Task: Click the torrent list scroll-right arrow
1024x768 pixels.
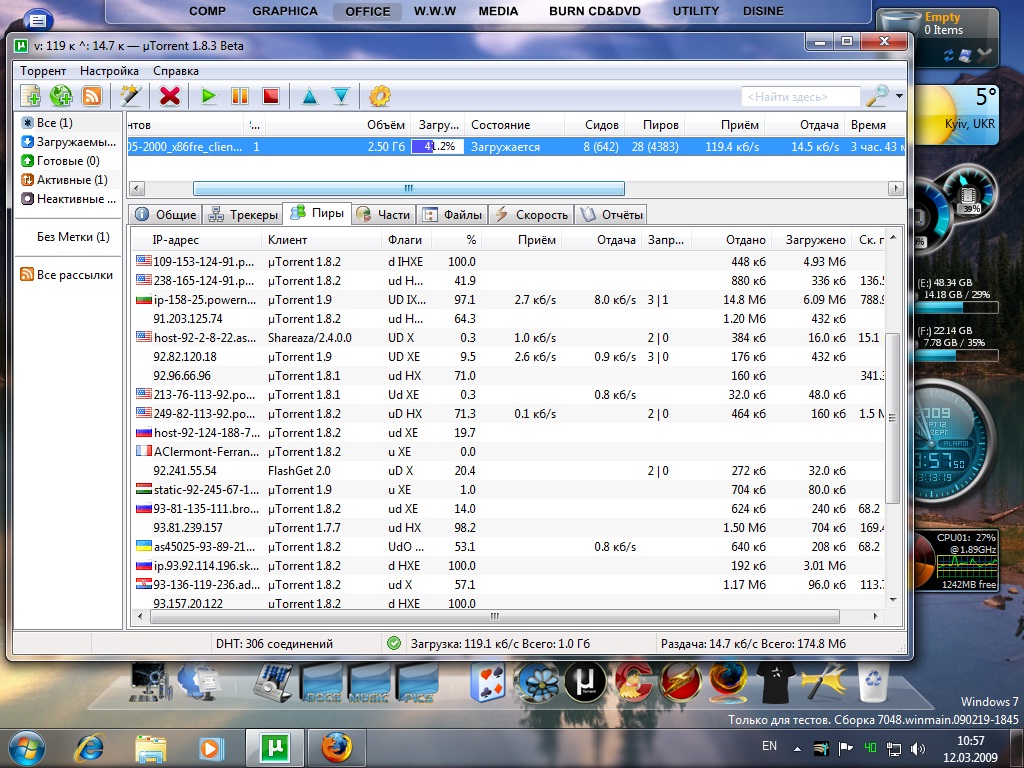Action: click(x=895, y=188)
